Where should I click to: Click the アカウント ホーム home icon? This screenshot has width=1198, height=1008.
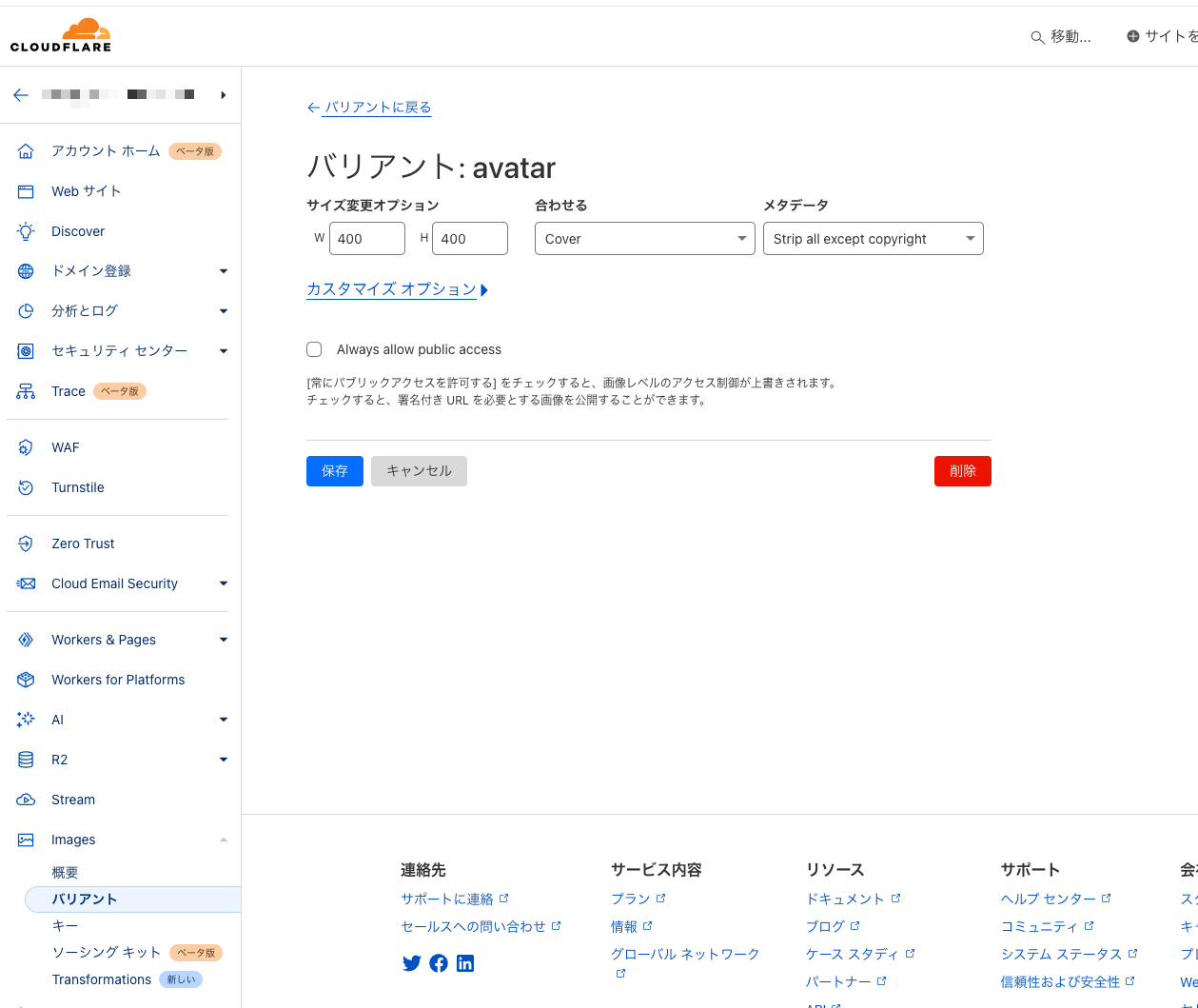(x=26, y=151)
